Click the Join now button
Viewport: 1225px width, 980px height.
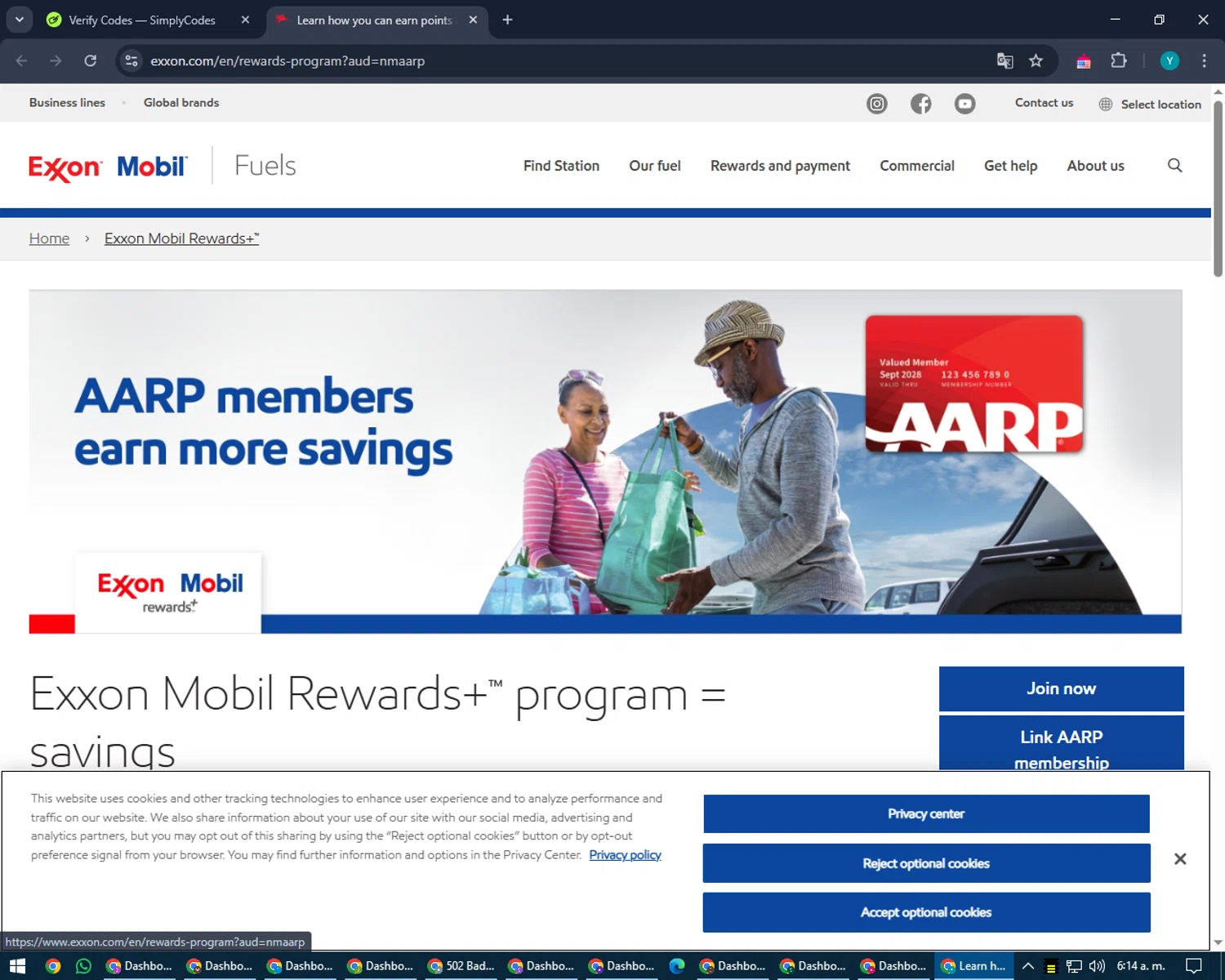pos(1061,688)
